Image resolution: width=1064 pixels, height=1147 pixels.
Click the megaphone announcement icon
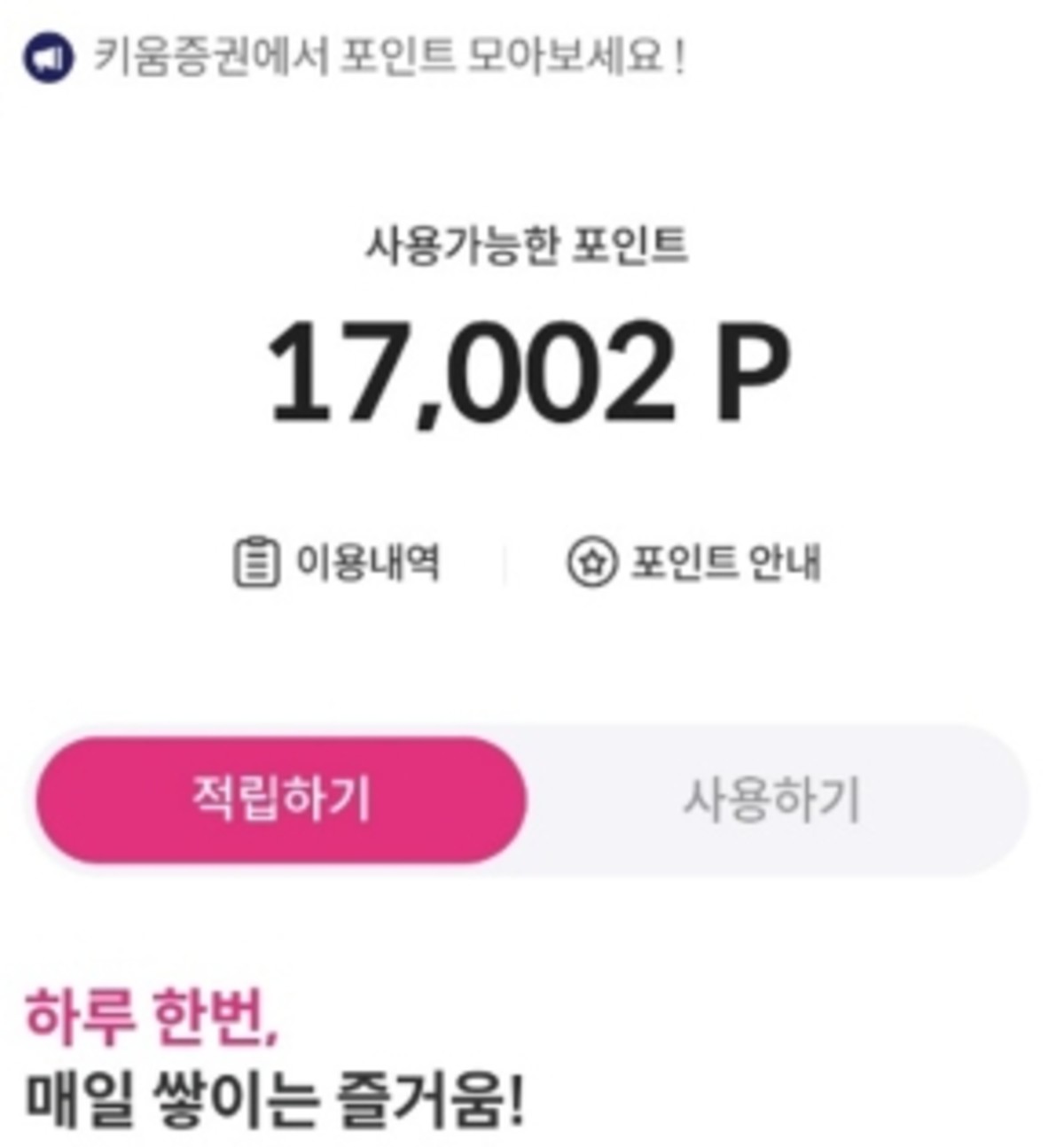[48, 59]
